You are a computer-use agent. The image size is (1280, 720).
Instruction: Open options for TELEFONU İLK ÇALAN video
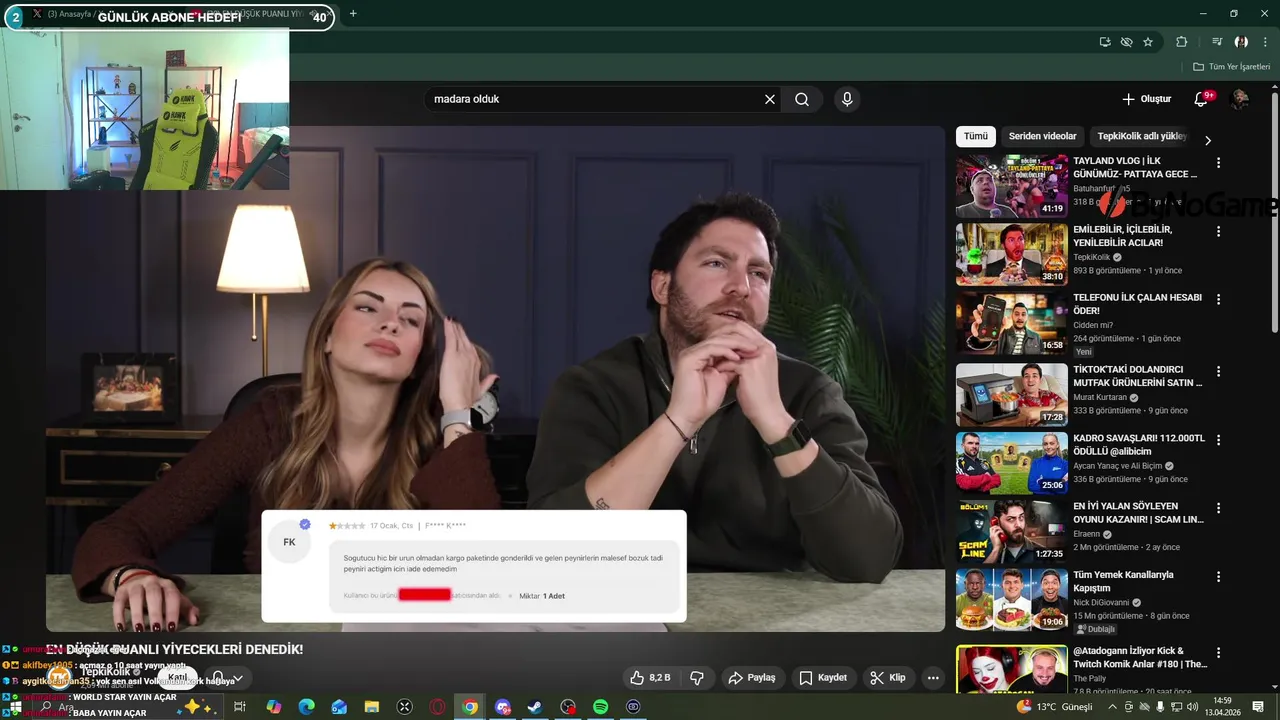[x=1218, y=300]
